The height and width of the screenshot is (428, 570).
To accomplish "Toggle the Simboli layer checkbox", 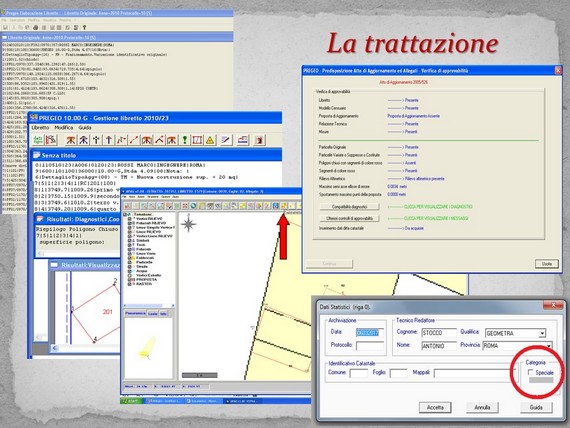I will point(130,240).
